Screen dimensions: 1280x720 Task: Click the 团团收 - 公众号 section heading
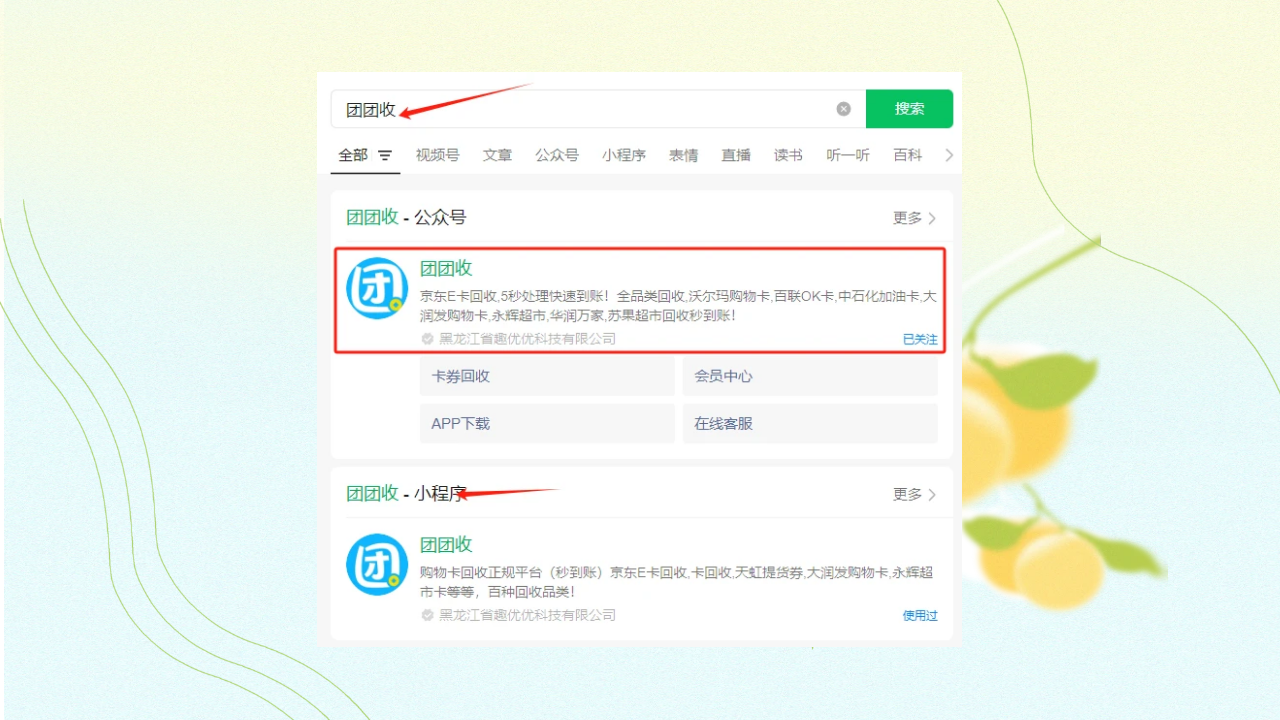click(406, 218)
